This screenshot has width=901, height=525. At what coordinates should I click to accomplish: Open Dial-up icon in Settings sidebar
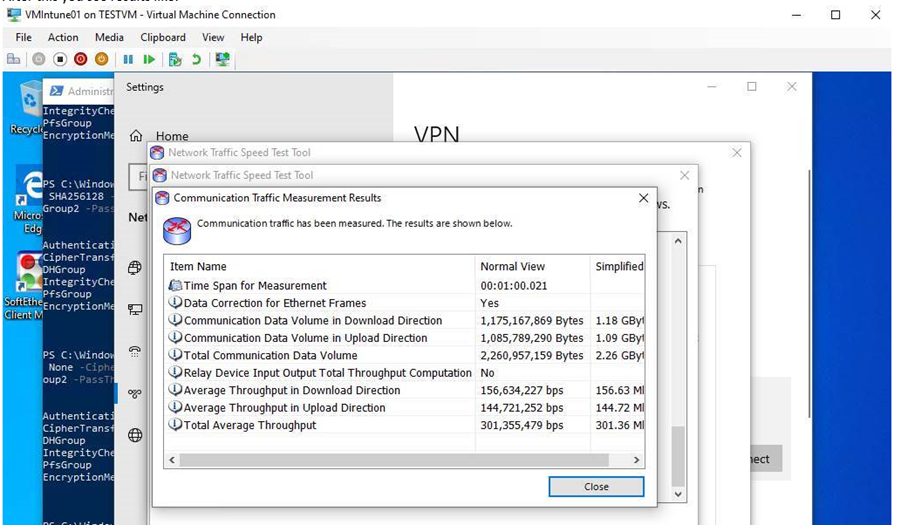click(135, 352)
